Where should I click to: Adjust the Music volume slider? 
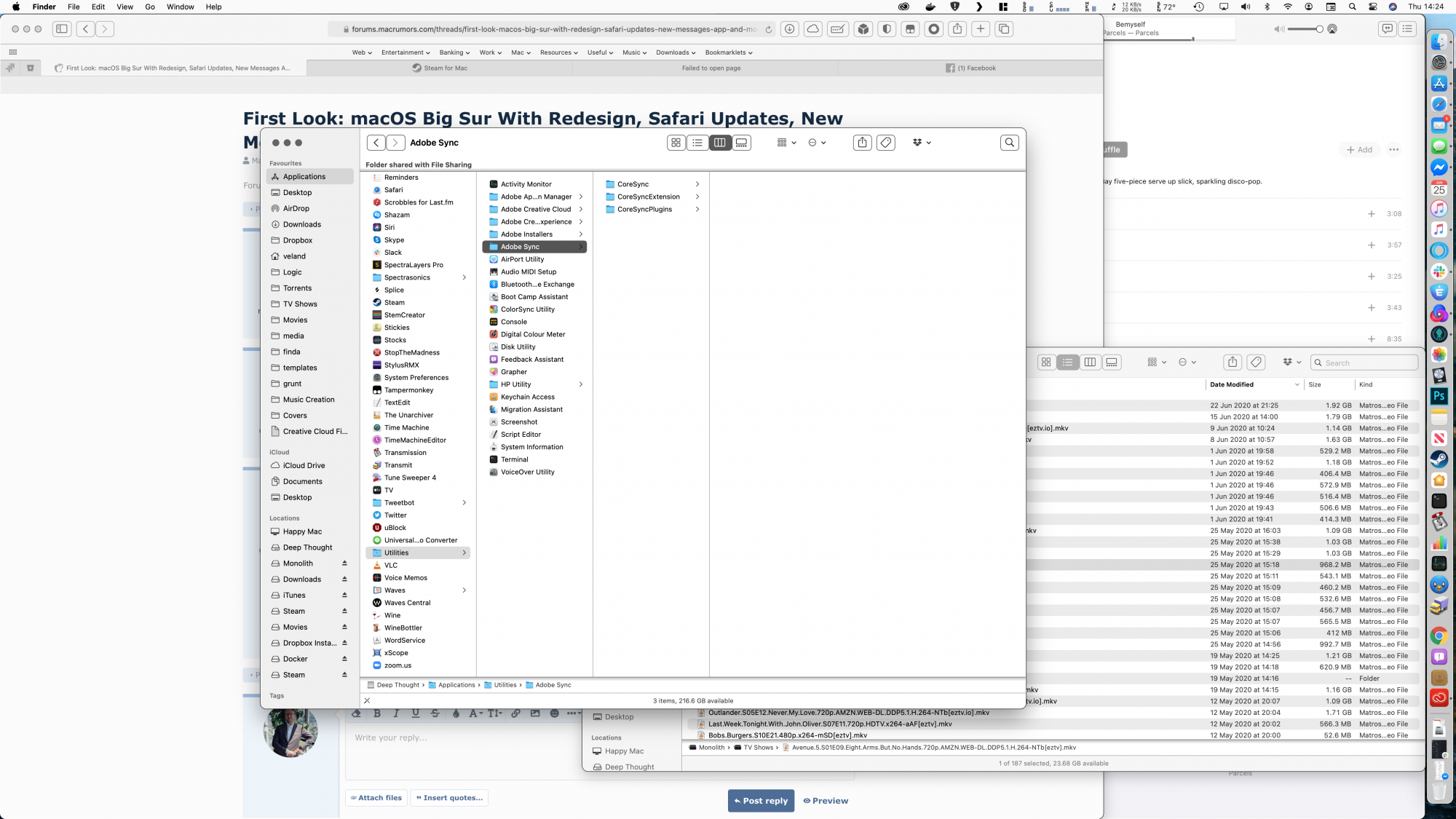(x=1305, y=29)
